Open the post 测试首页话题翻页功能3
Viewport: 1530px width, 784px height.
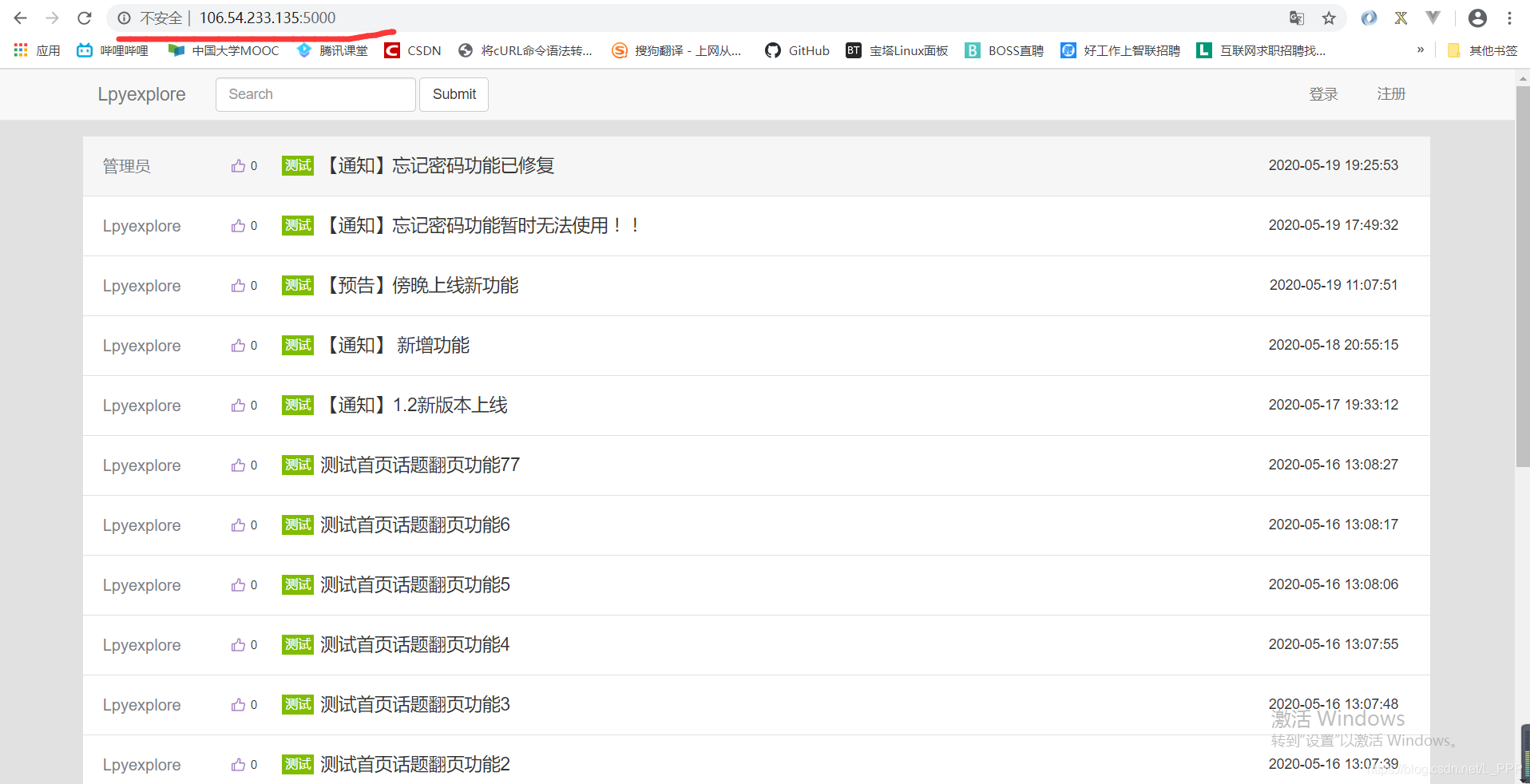pos(415,704)
